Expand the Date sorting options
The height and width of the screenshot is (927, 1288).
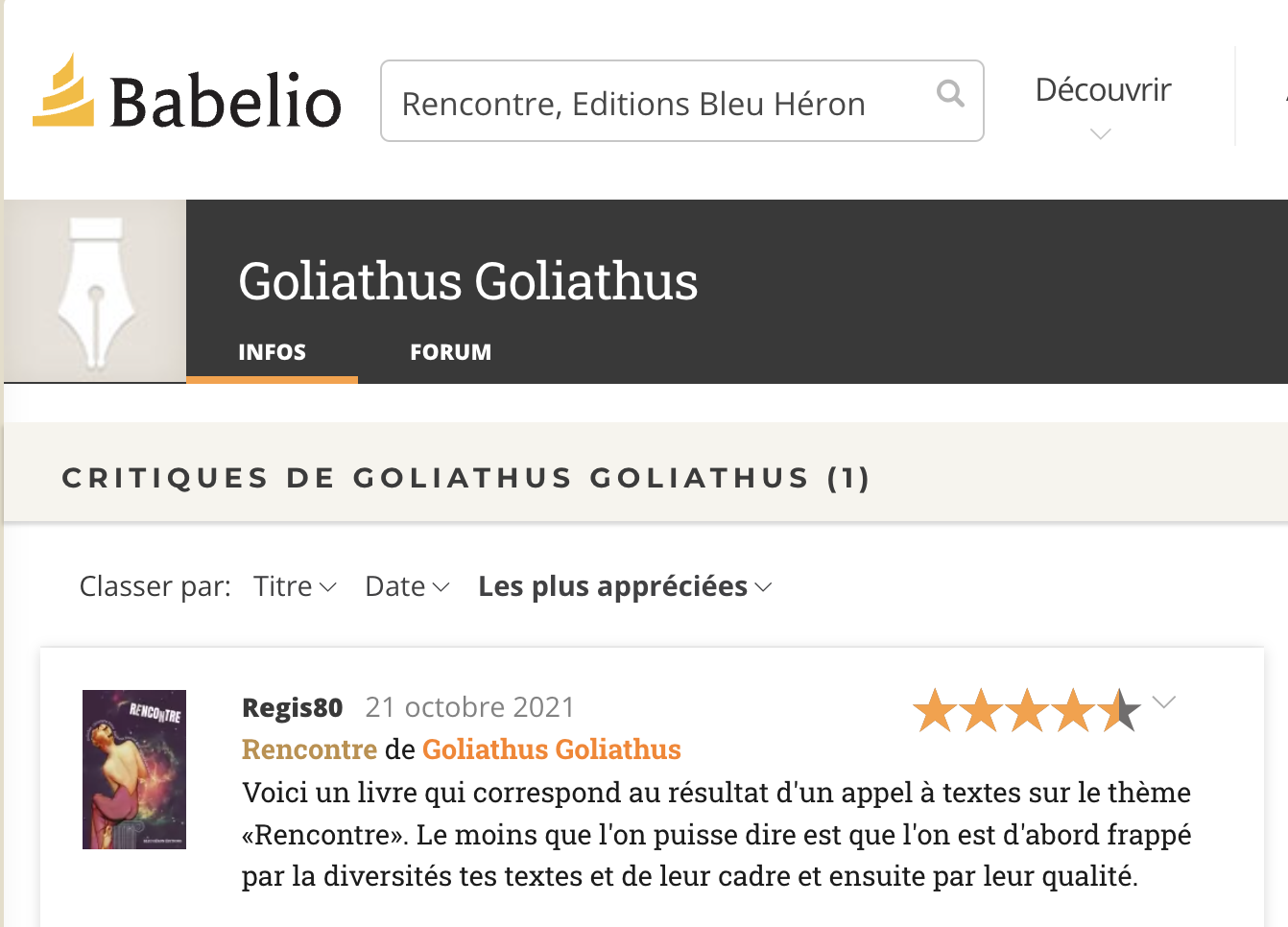click(x=405, y=585)
